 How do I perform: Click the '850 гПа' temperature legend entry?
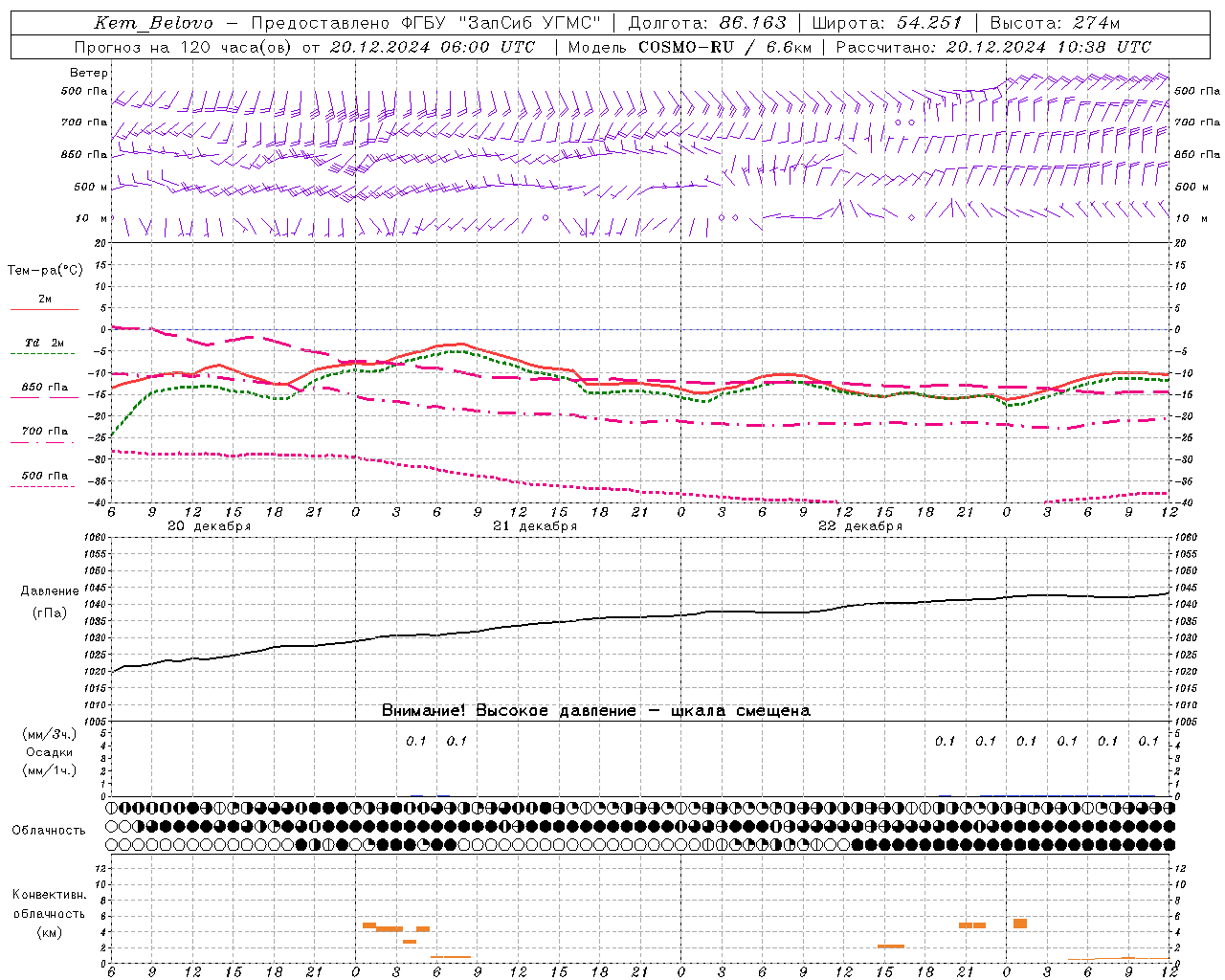[45, 388]
